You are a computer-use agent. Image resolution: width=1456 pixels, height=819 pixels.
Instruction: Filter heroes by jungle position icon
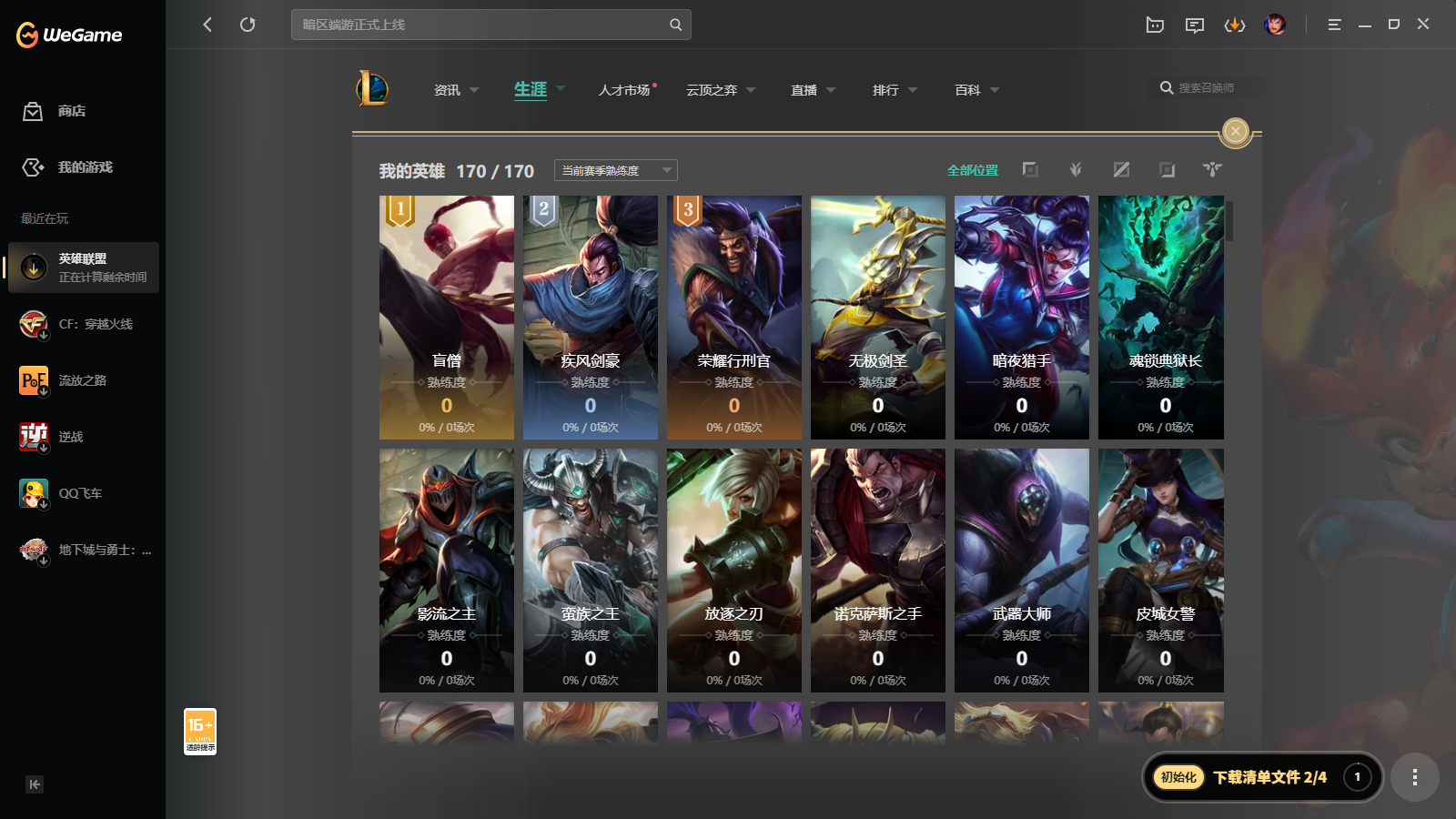(1076, 169)
